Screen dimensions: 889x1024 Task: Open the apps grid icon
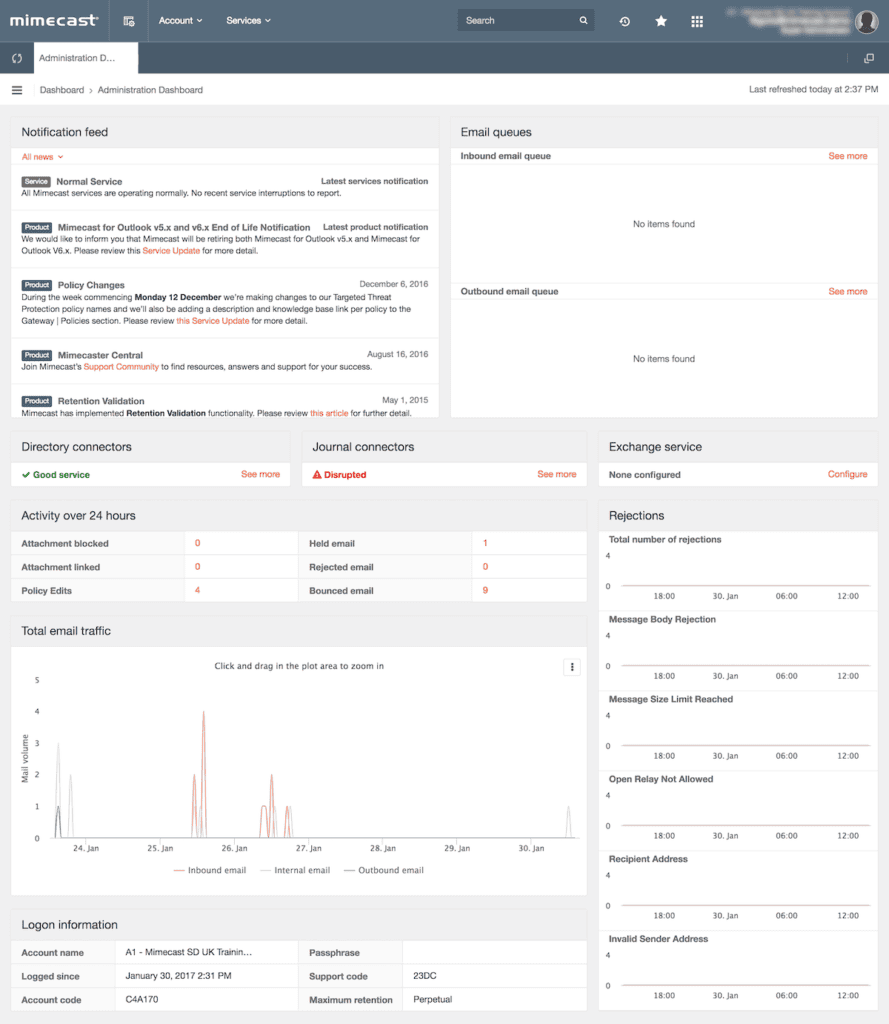click(x=697, y=20)
